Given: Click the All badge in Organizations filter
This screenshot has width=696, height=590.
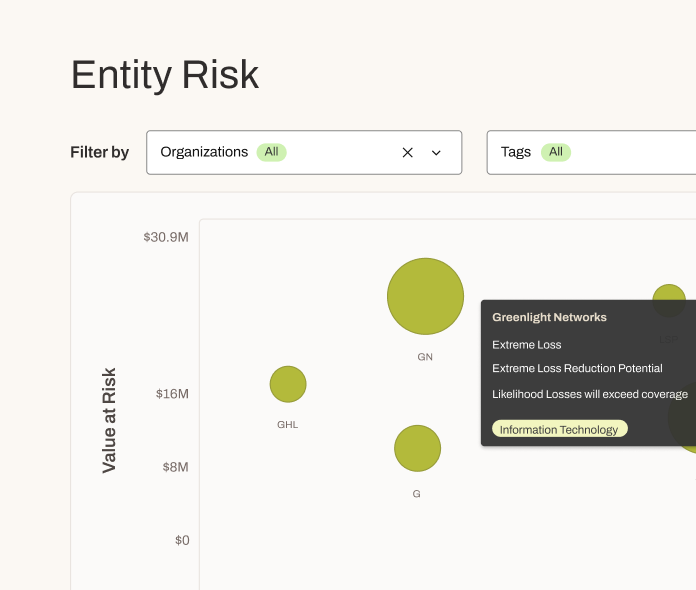Looking at the screenshot, I should (x=272, y=152).
